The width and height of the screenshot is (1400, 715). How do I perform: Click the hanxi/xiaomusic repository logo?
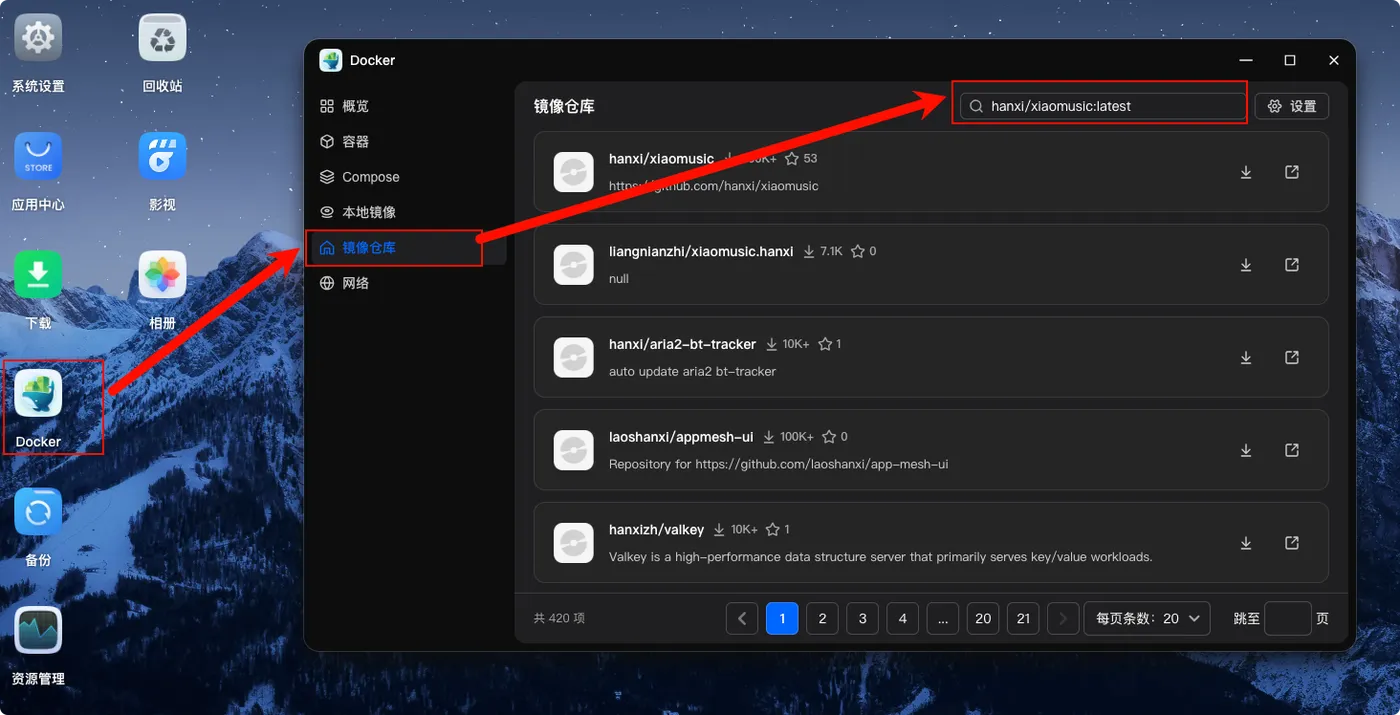click(x=574, y=172)
